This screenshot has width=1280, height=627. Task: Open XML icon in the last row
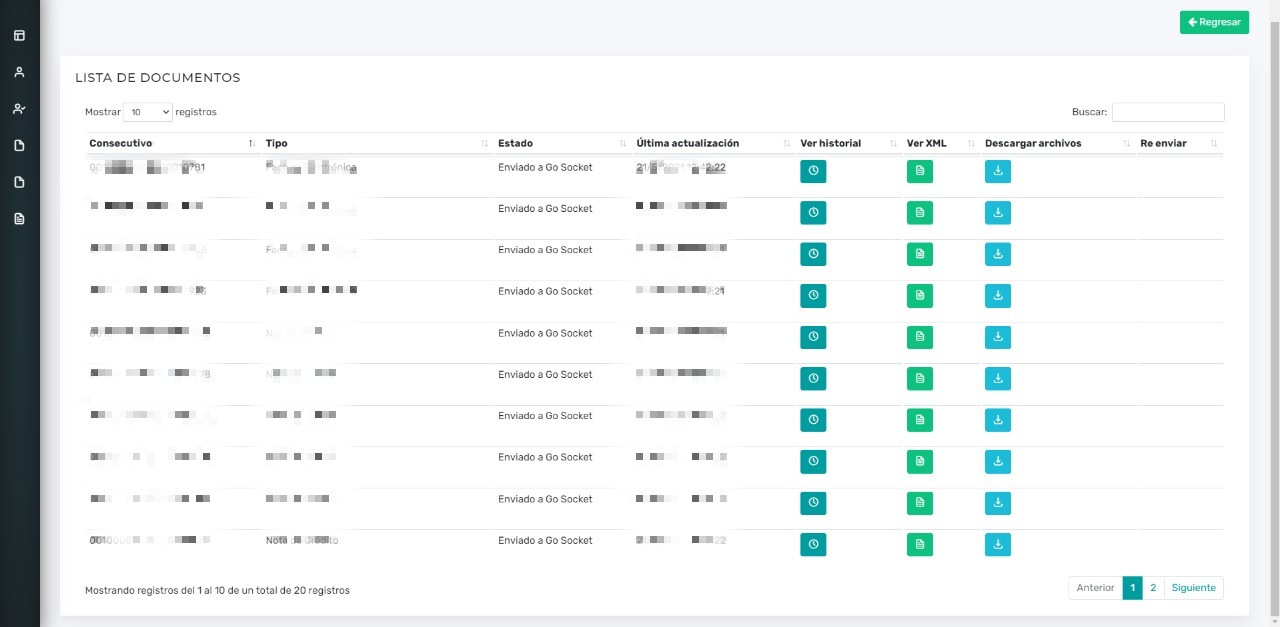tap(920, 545)
